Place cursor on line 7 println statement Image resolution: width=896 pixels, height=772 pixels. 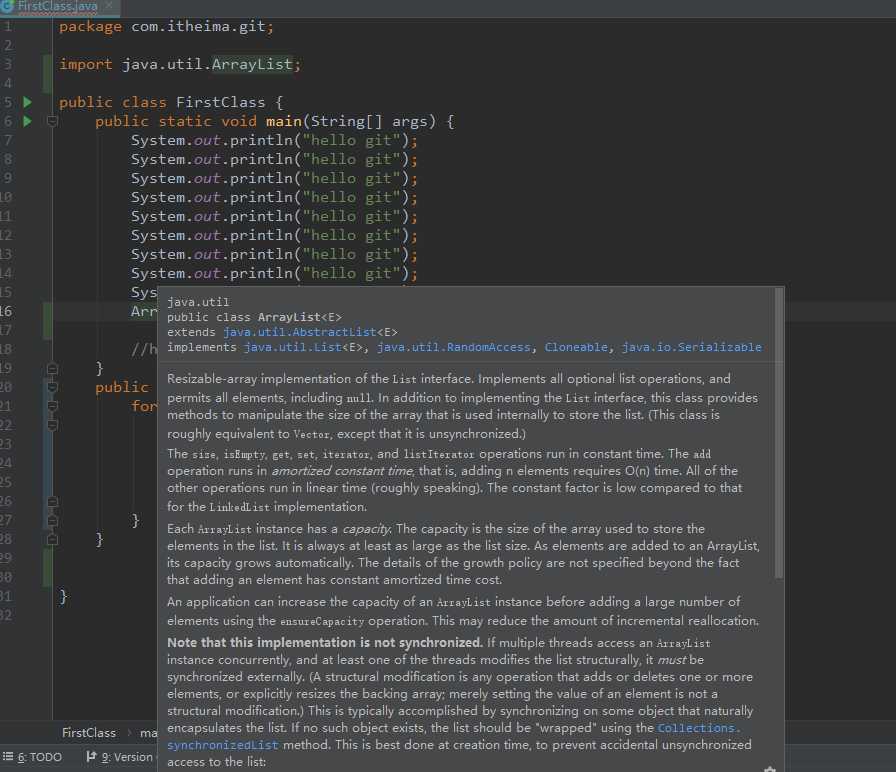(274, 141)
